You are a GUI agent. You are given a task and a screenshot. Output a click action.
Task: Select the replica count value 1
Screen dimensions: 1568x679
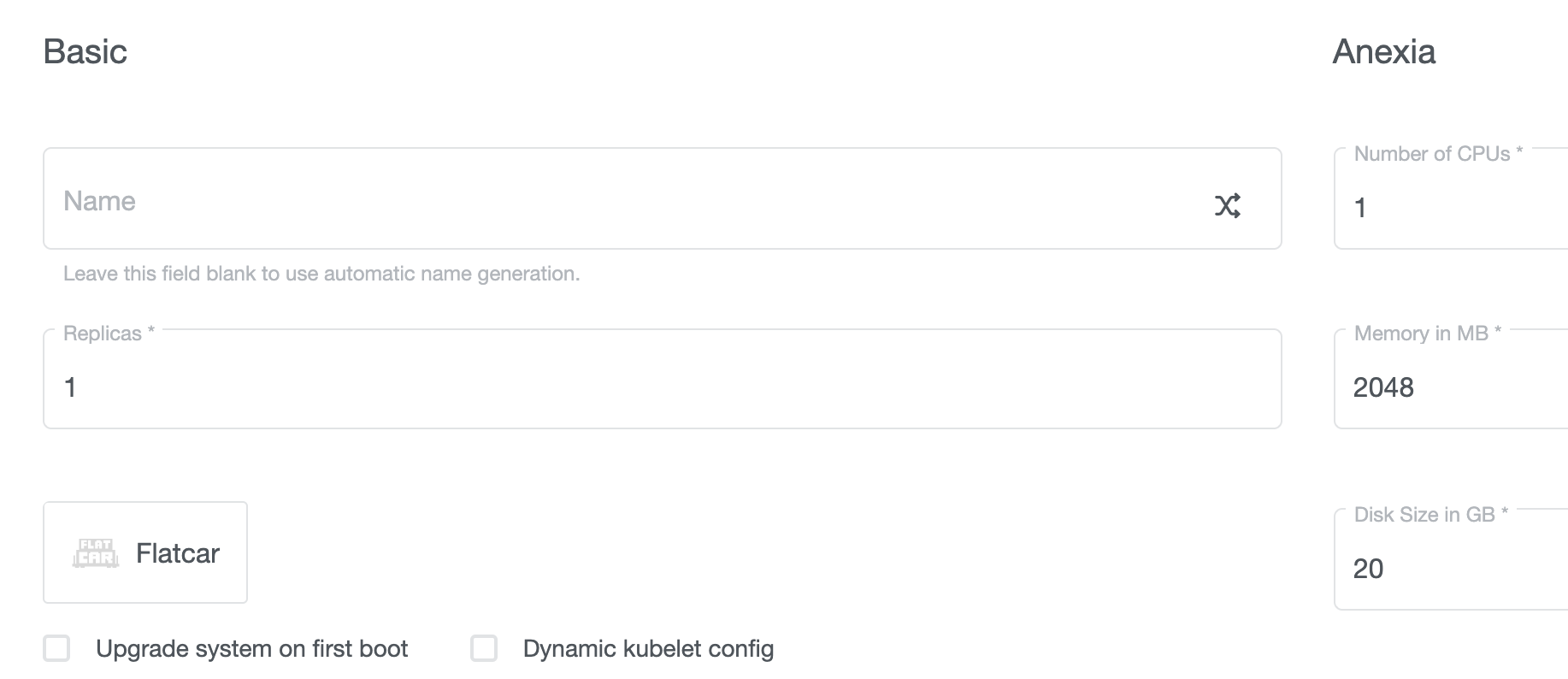pos(70,387)
